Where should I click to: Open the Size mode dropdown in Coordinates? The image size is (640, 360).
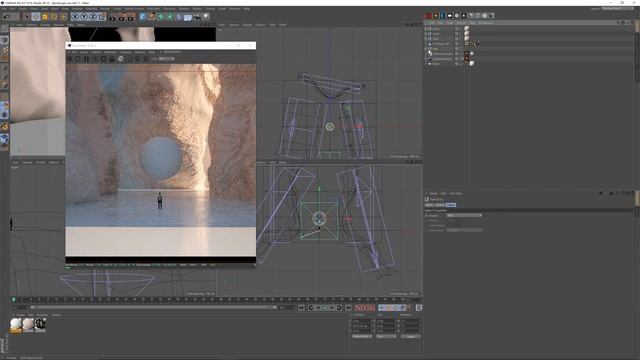click(x=386, y=336)
